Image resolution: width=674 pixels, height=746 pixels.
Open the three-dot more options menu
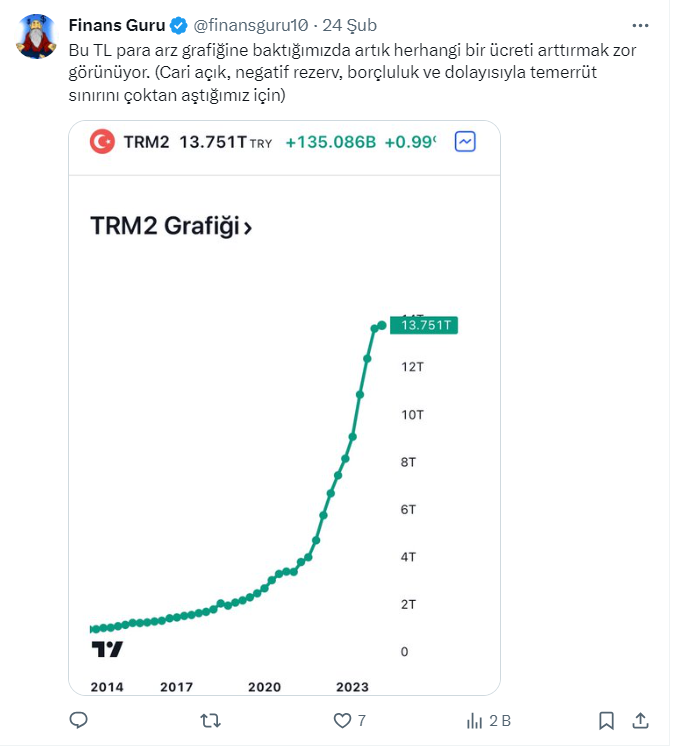pos(640,24)
